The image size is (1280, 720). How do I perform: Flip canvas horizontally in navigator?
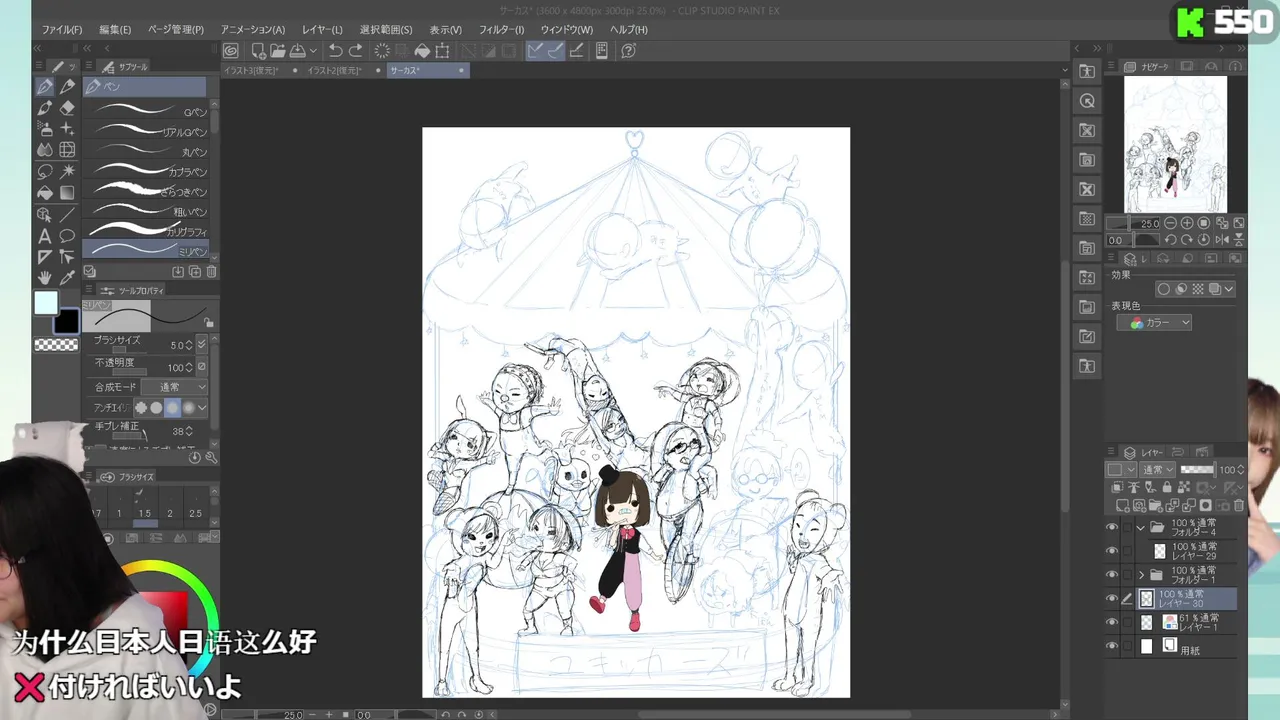click(x=1222, y=240)
